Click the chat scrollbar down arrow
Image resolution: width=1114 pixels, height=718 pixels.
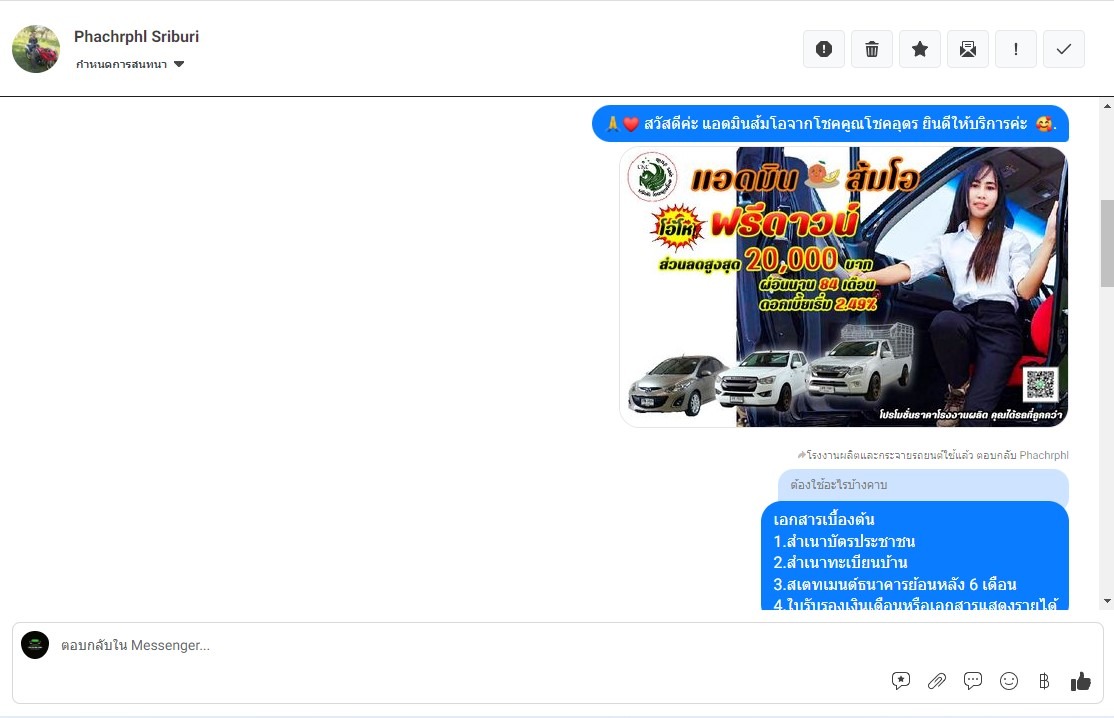[x=1107, y=602]
